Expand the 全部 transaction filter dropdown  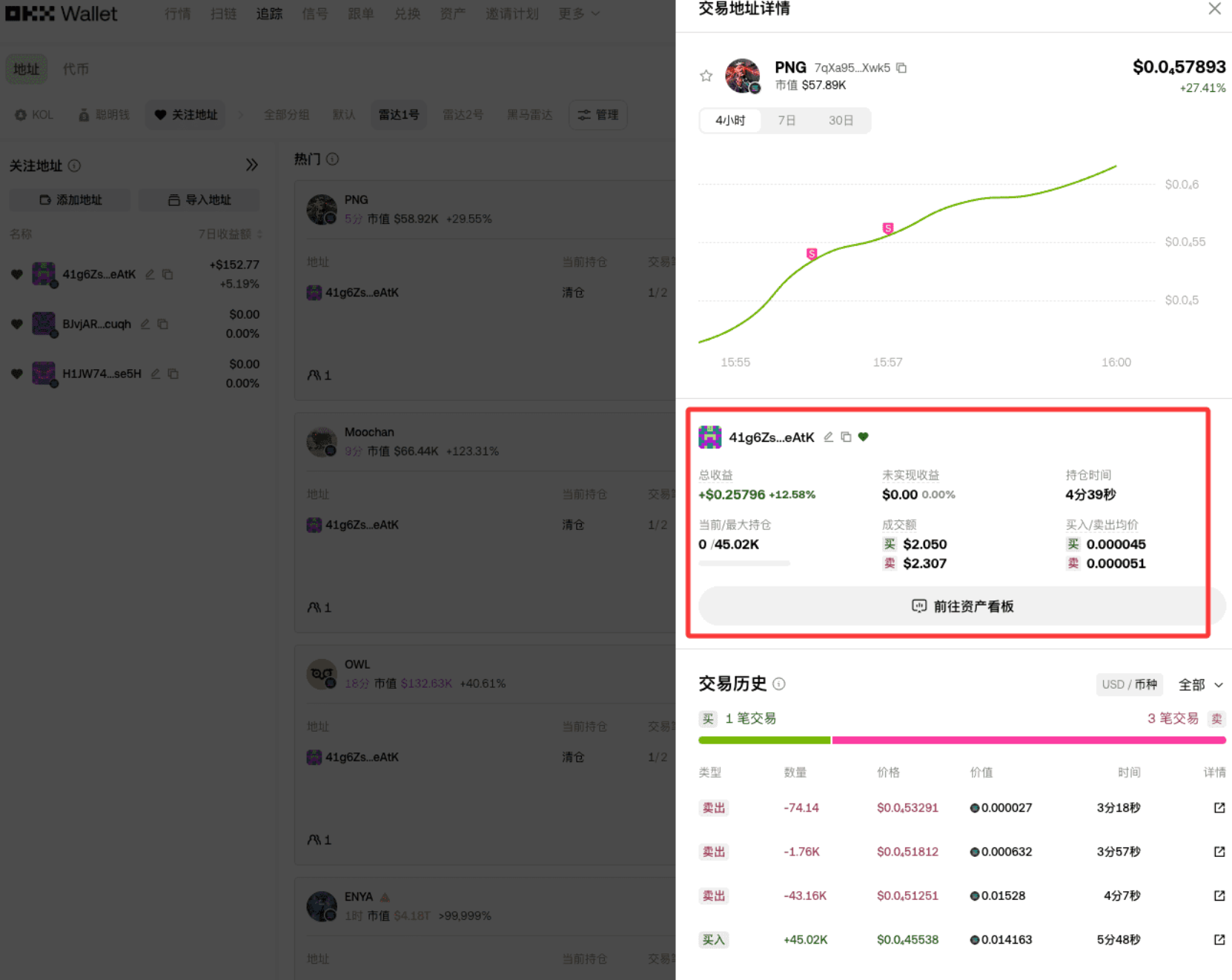click(x=1200, y=684)
